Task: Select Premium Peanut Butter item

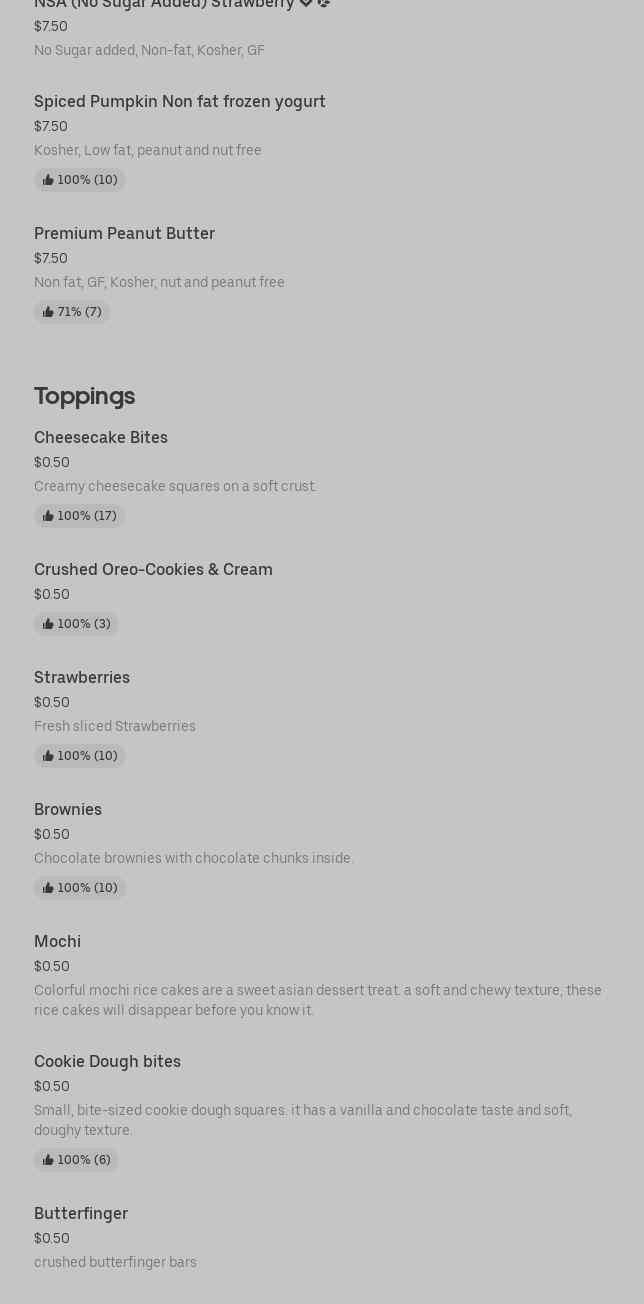Action: tap(124, 233)
